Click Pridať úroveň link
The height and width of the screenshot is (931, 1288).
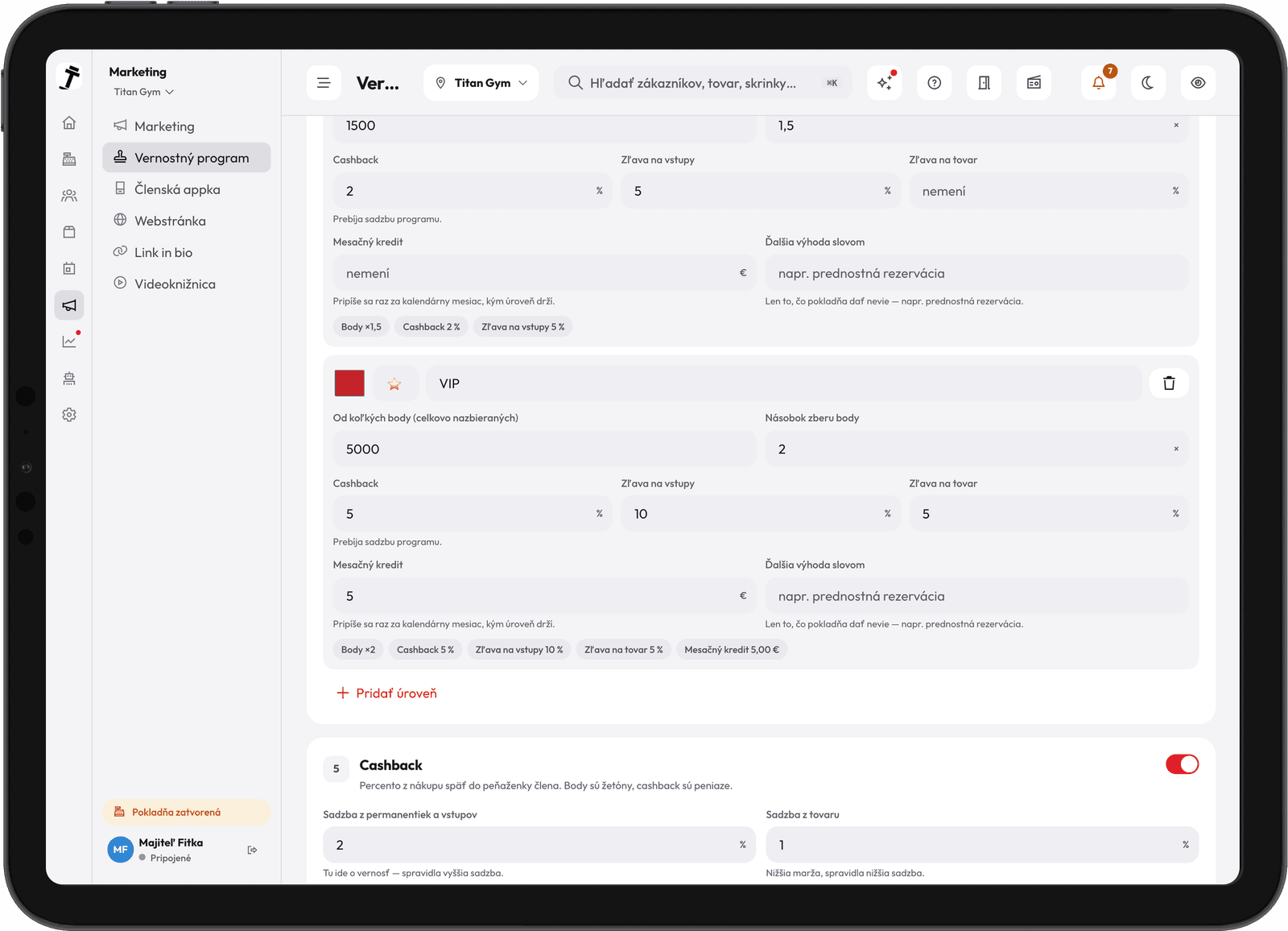tap(386, 693)
